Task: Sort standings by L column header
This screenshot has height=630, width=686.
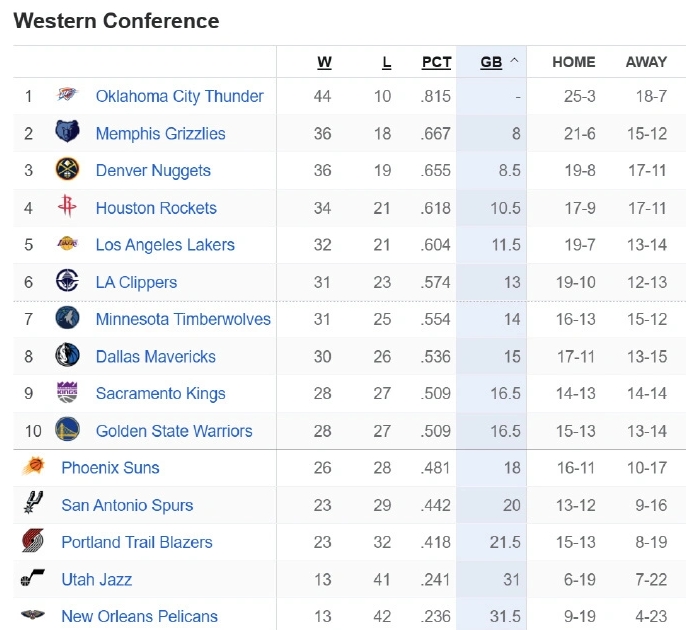Action: tap(386, 62)
